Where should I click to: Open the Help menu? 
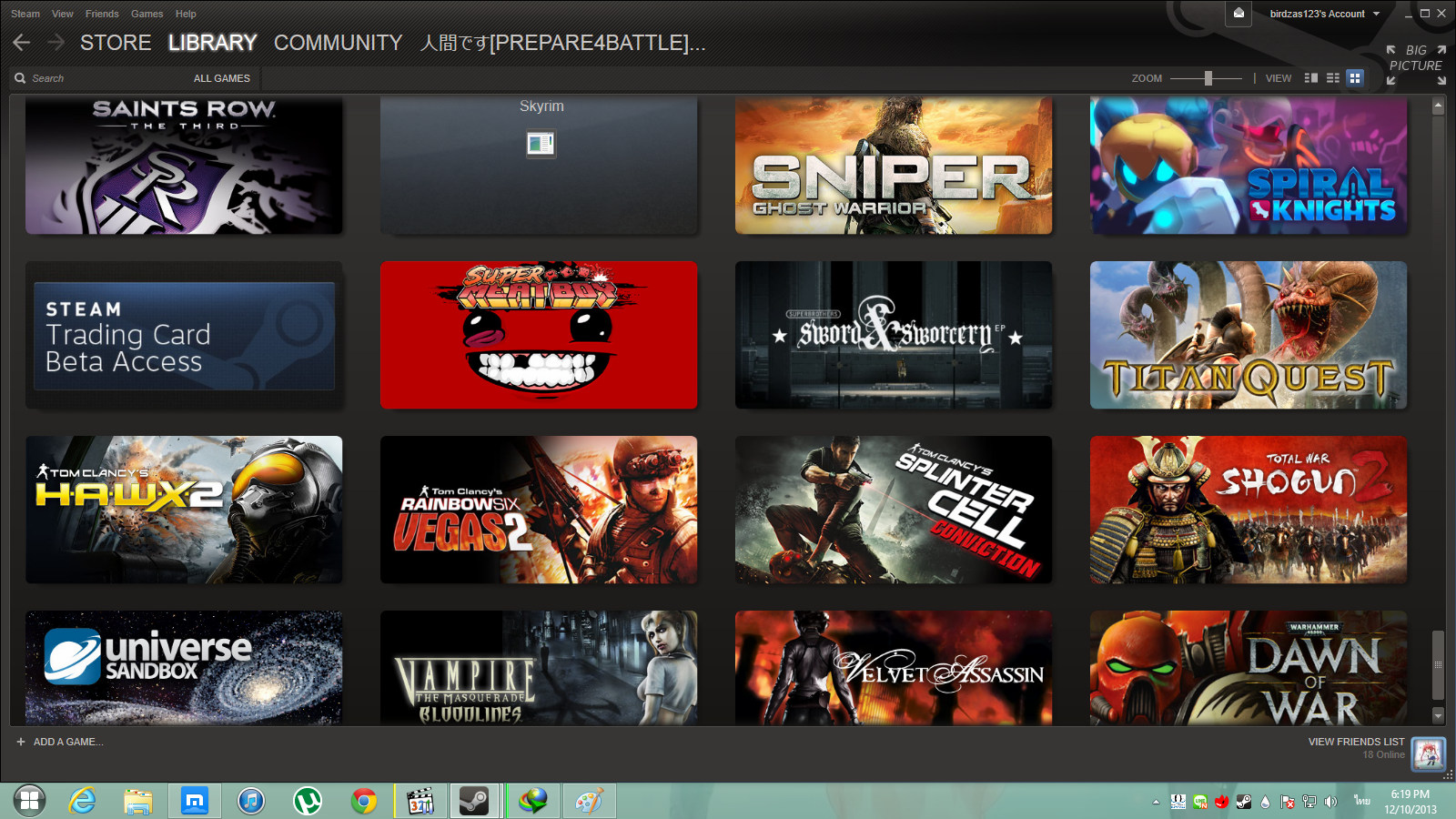tap(186, 14)
